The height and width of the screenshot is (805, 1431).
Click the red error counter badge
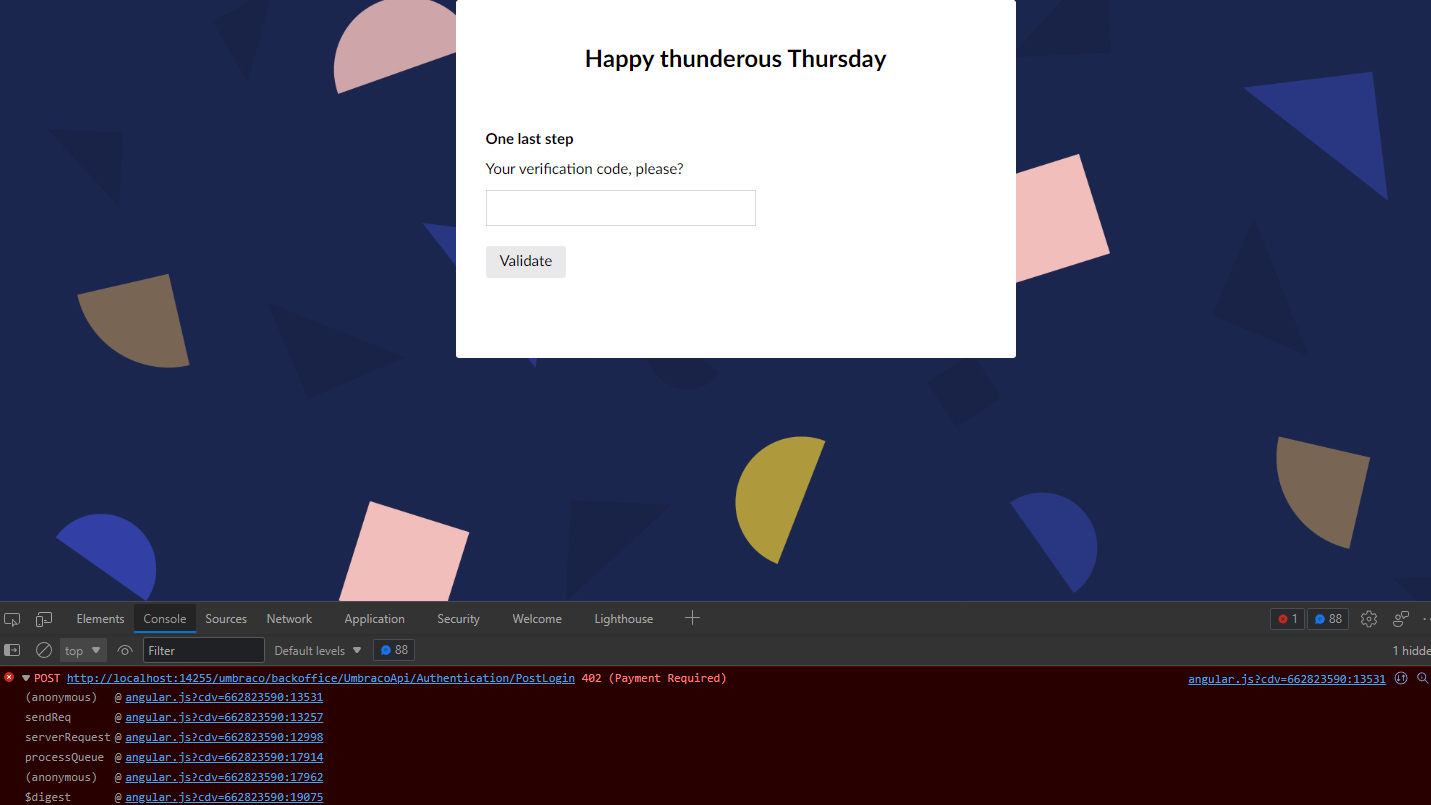click(1286, 618)
